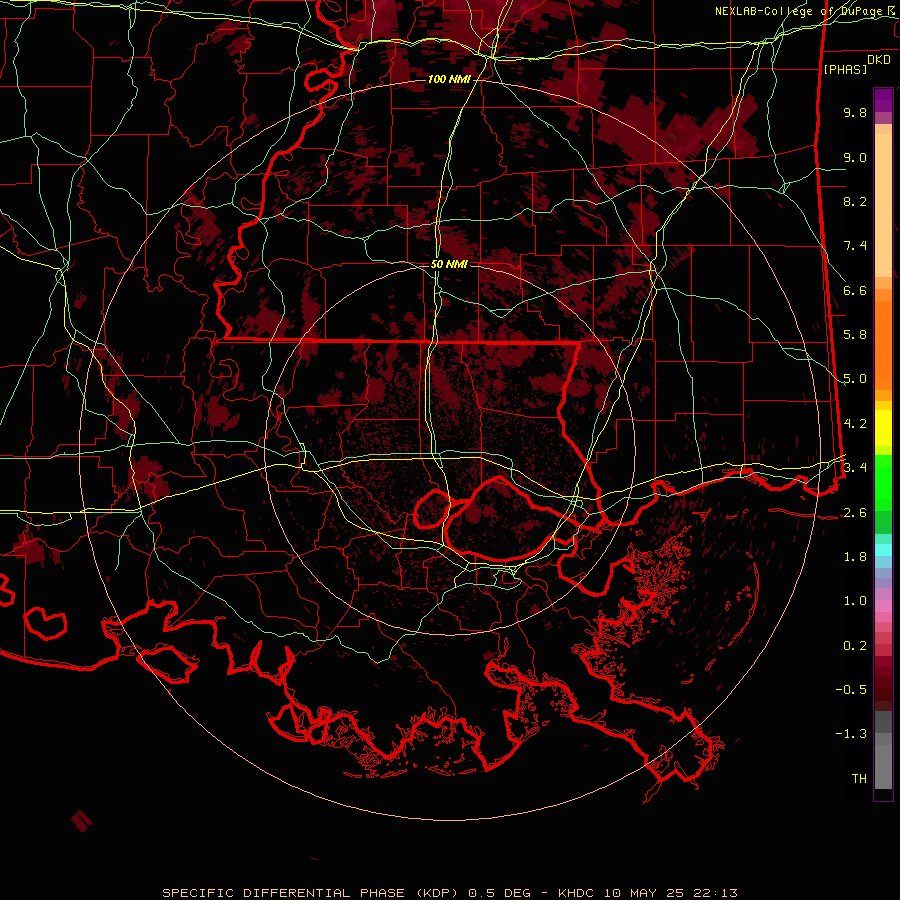This screenshot has width=900, height=900.
Task: Click the 6.6 value on the color scale
Action: pos(855,290)
